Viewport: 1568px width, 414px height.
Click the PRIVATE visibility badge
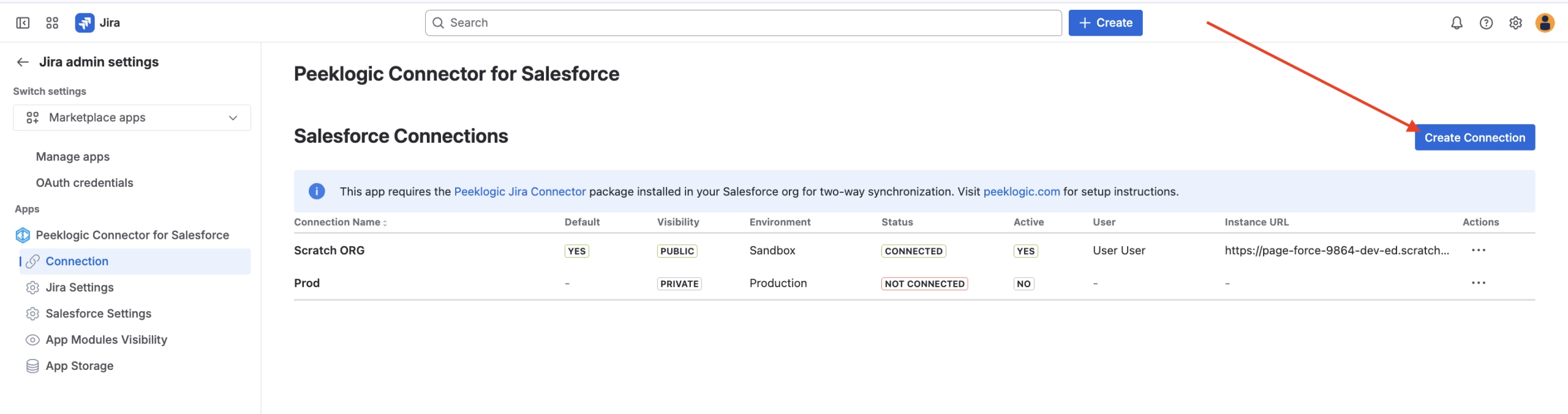click(679, 284)
